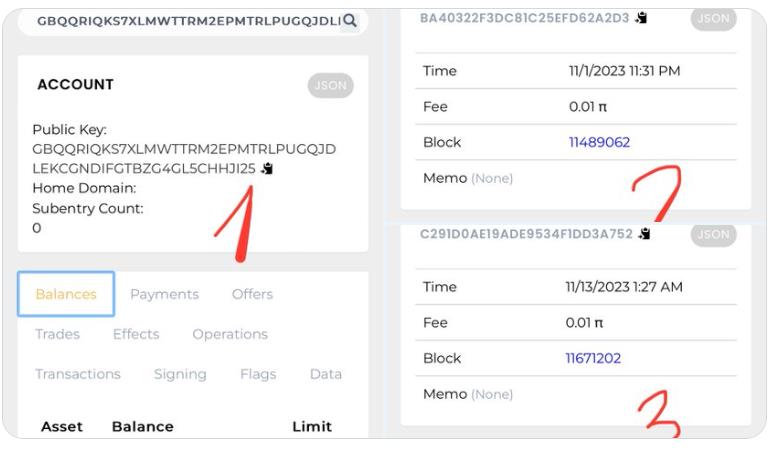This screenshot has width=781, height=451.
Task: Copy transaction hash C291D0AE19ADE9534F1DD3A752
Action: 645,234
